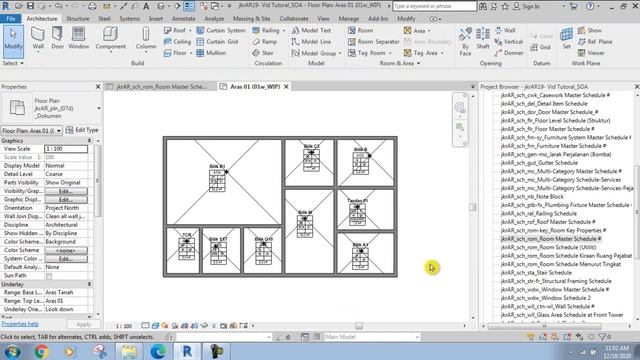Select jkrAR_sch_rom_Room Master Schedule in browser

click(551, 239)
